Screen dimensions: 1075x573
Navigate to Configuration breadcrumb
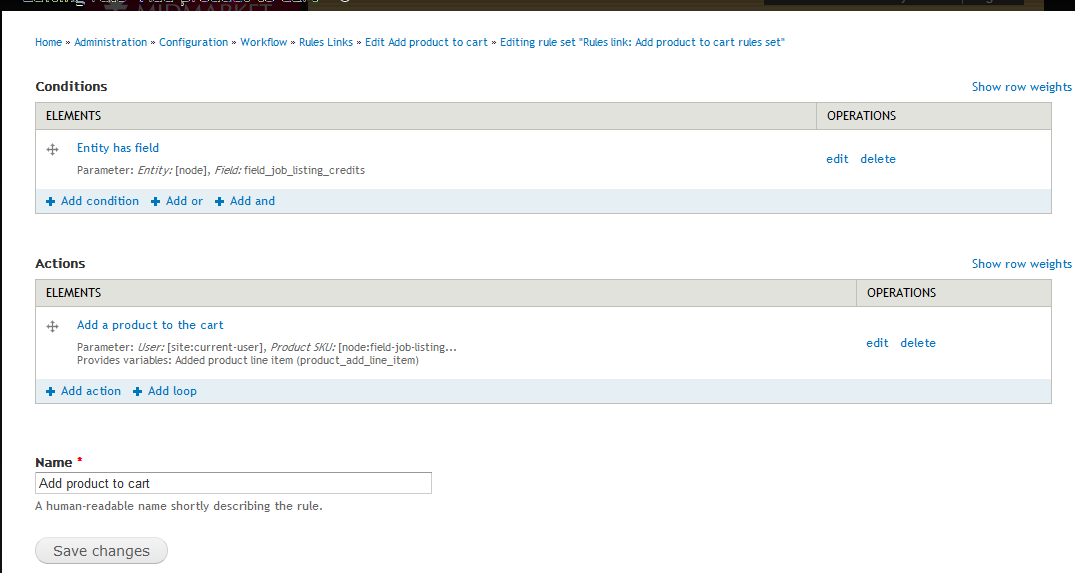coord(193,42)
